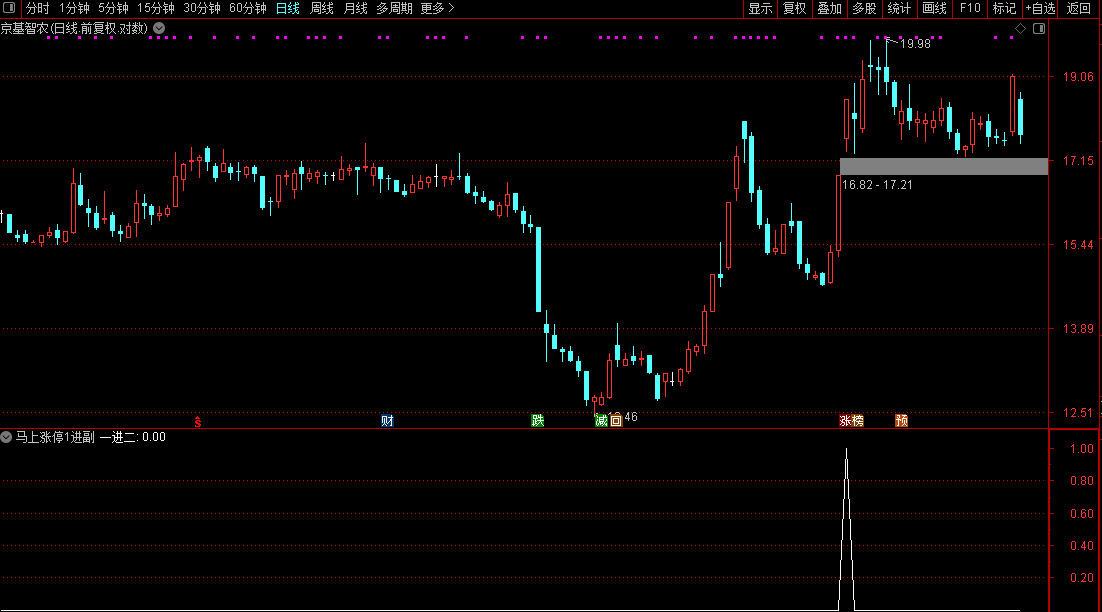
Task: Click the 16.82 - 17.21 gap label
Action: 877,185
